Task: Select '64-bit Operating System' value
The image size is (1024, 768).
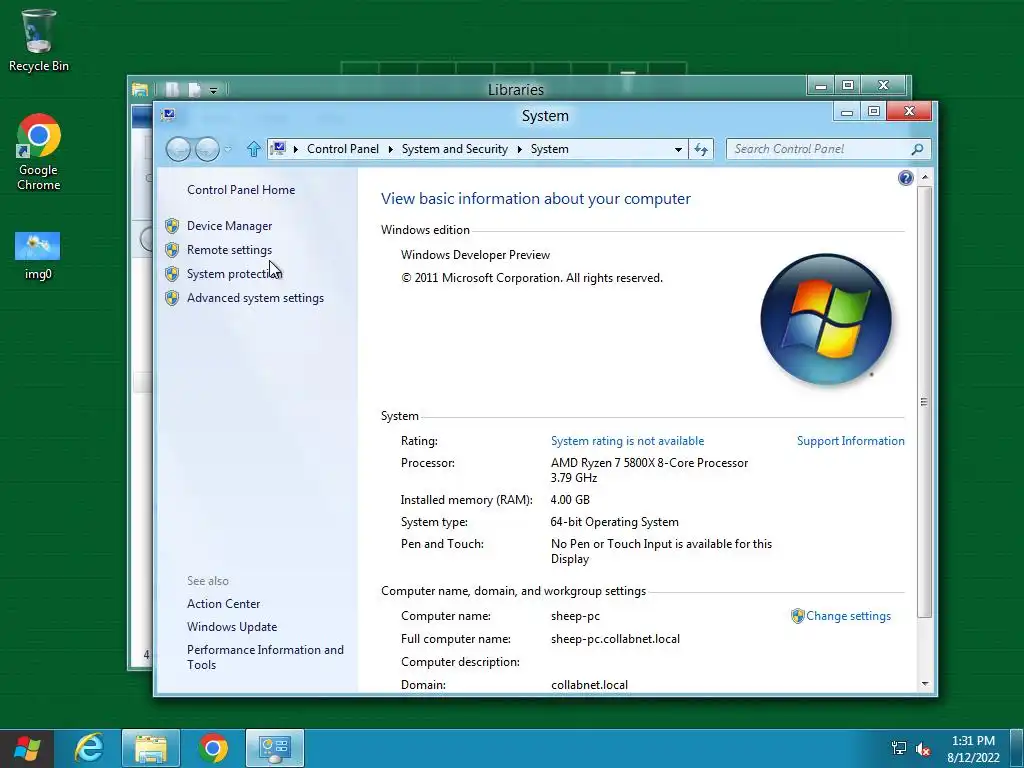Action: coord(615,522)
